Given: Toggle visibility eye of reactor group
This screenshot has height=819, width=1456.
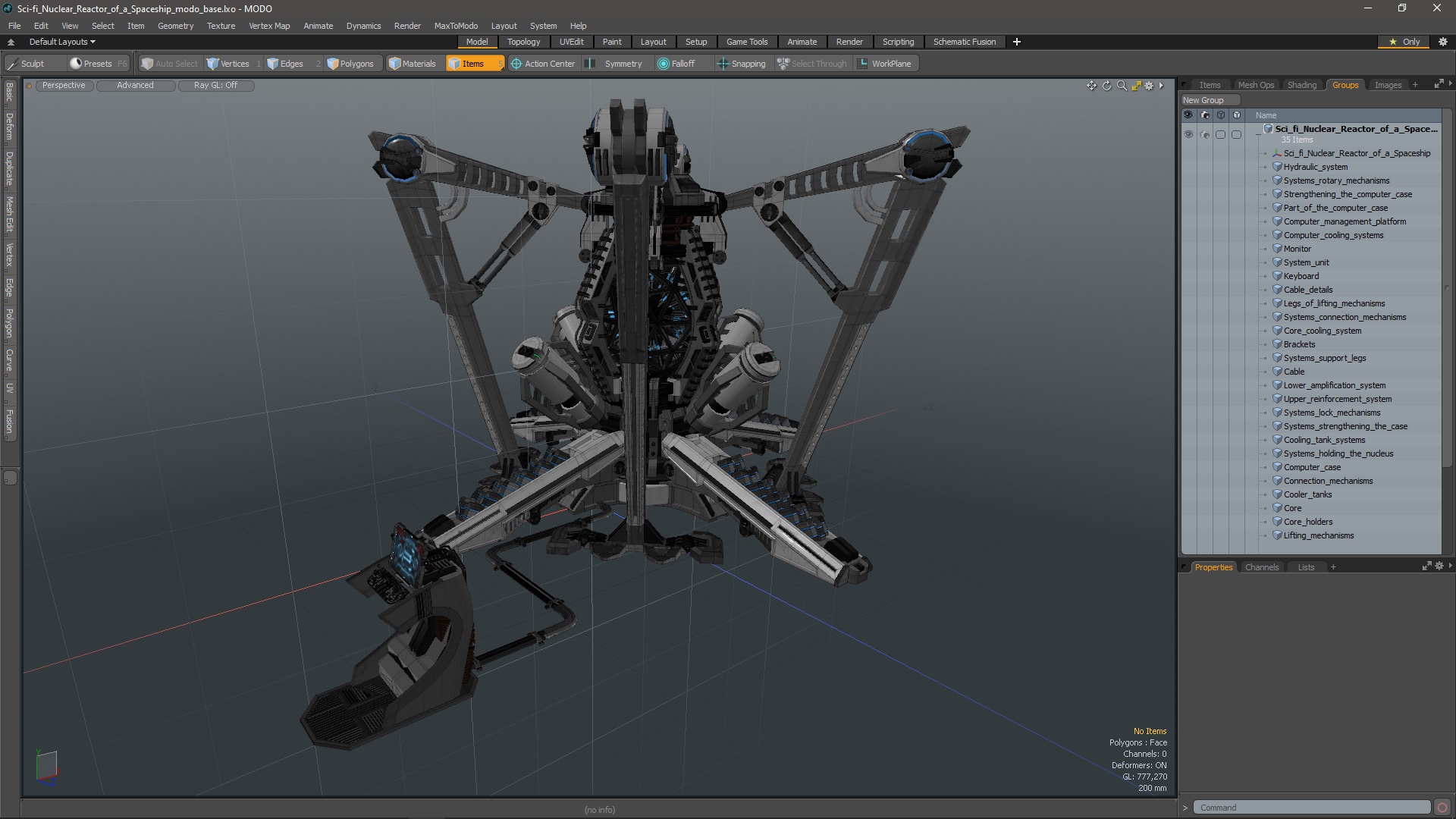Looking at the screenshot, I should coord(1188,134).
